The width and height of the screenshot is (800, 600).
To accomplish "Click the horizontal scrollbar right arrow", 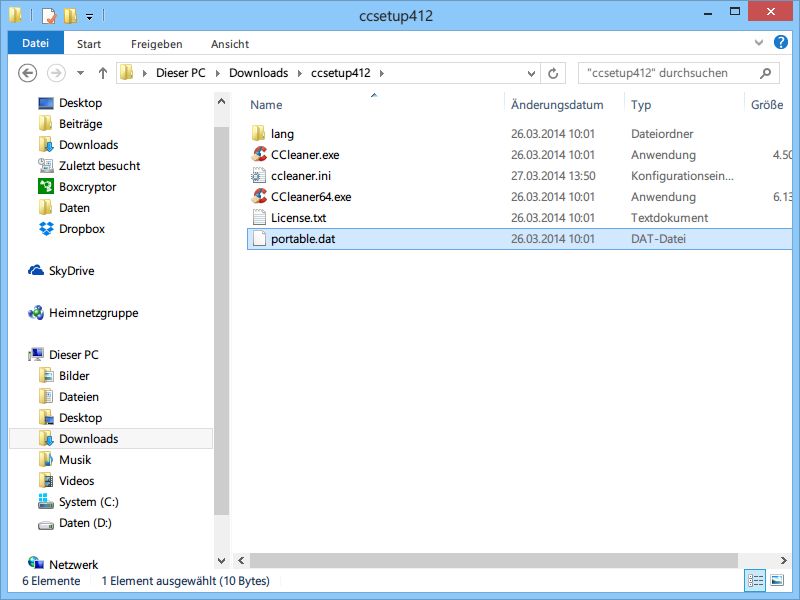I will point(784,560).
